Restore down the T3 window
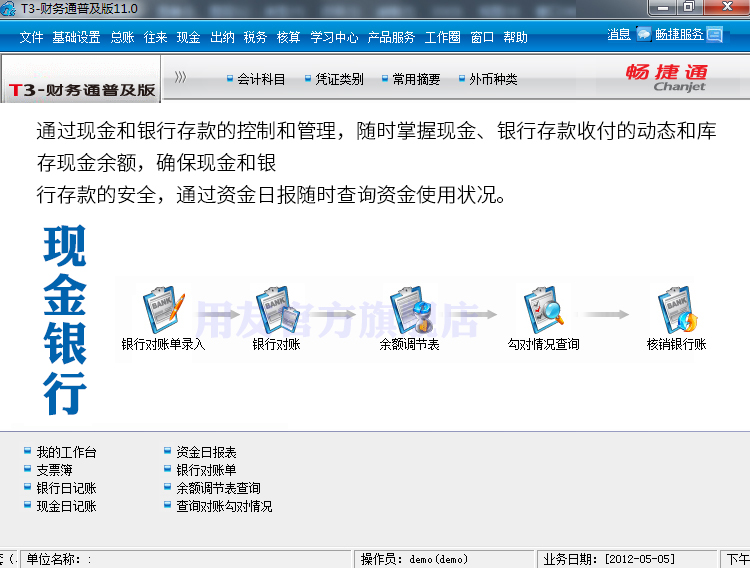The width and height of the screenshot is (750, 568). (x=689, y=7)
